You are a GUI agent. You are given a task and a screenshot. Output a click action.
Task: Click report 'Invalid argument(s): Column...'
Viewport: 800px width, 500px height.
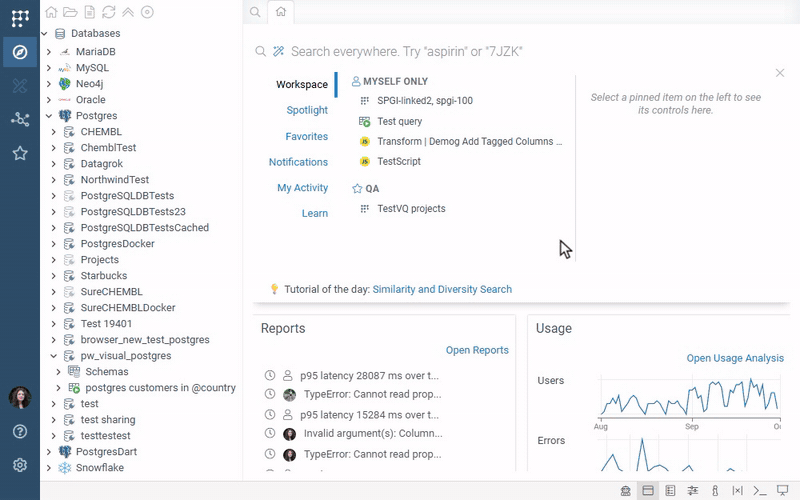373,434
